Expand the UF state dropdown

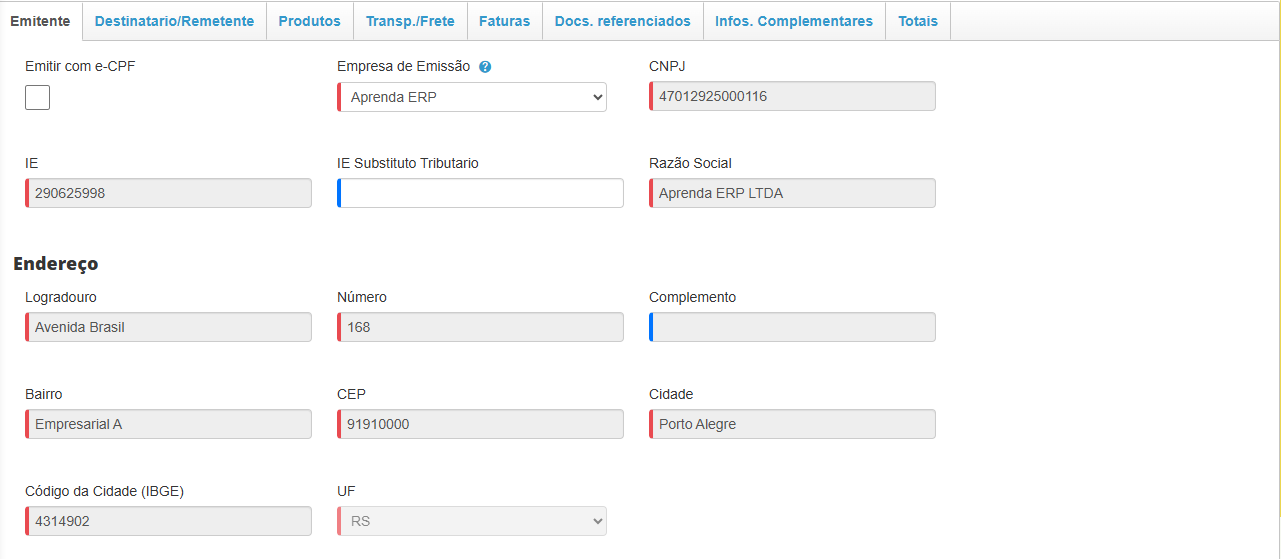(472, 521)
